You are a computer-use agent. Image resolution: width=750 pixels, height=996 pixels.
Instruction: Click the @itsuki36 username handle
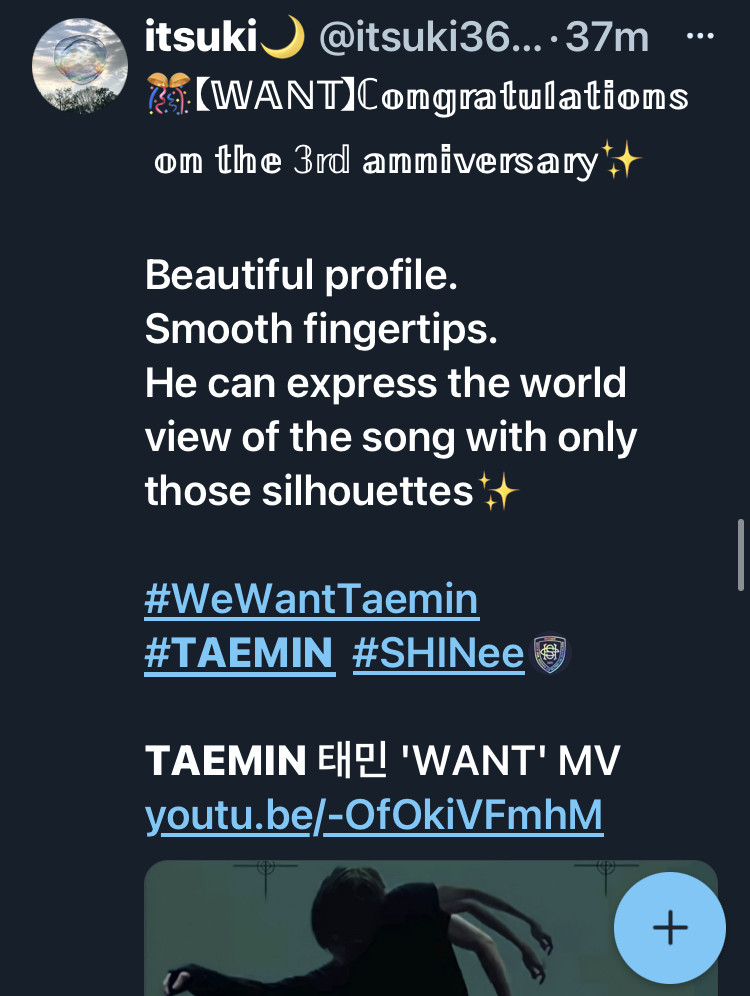431,37
